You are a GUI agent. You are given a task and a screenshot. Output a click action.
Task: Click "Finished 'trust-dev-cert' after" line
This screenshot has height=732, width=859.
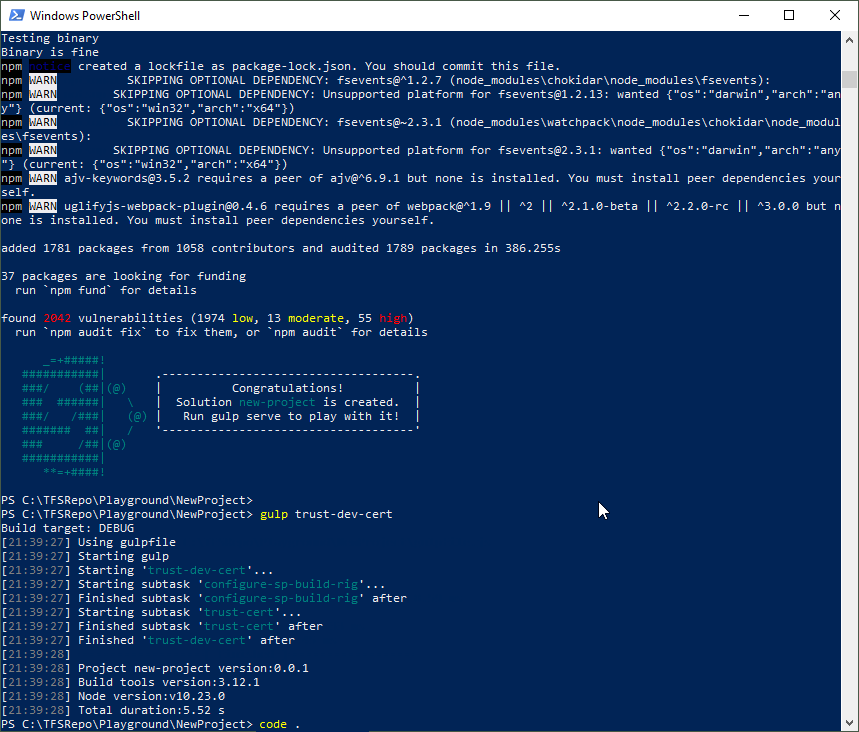click(x=148, y=640)
